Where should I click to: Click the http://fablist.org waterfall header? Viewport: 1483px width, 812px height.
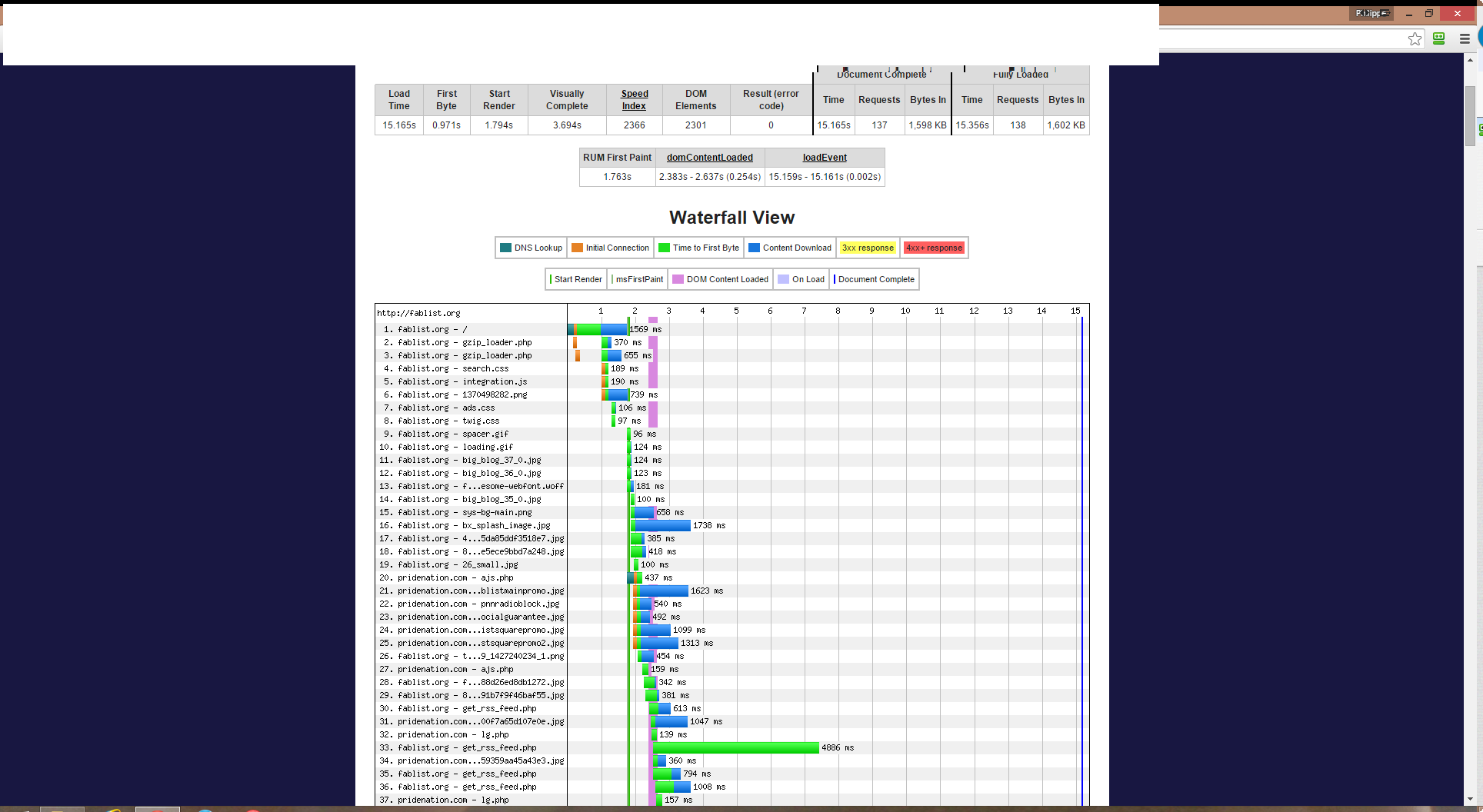click(418, 313)
